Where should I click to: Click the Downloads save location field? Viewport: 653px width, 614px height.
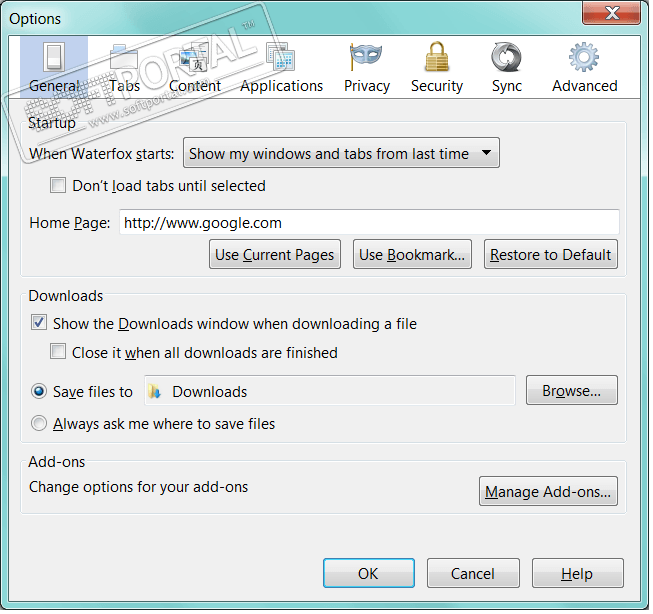click(331, 392)
